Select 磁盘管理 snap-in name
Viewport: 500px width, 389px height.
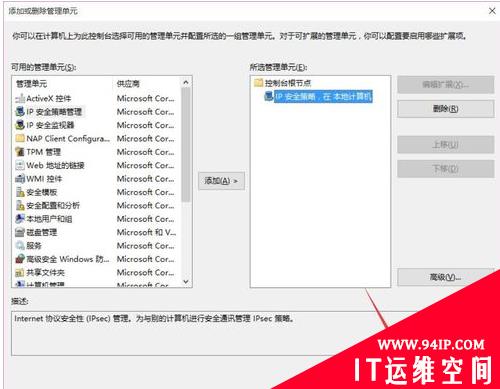[x=42, y=232]
